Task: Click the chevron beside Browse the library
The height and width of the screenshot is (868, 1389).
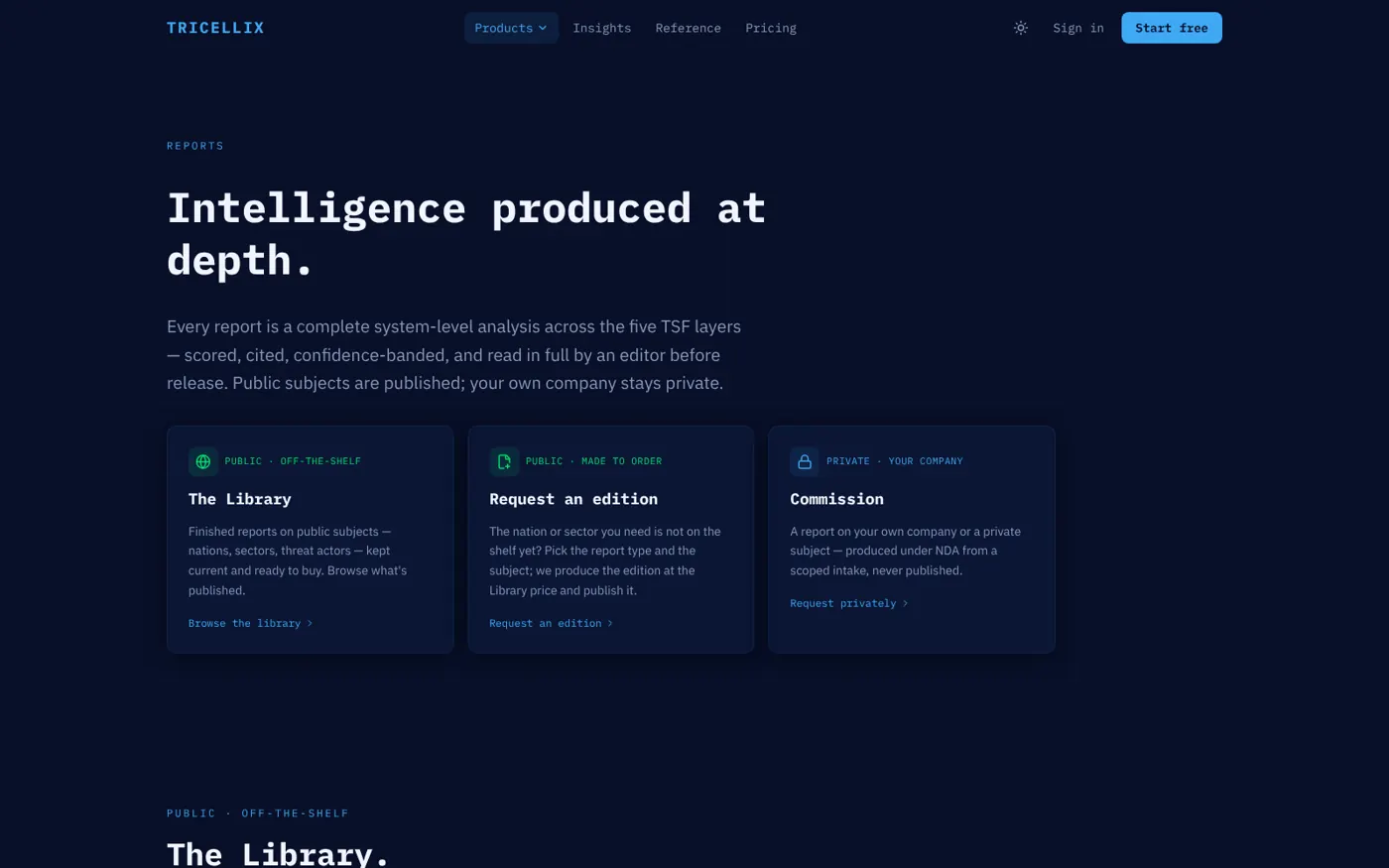Action: tap(310, 623)
